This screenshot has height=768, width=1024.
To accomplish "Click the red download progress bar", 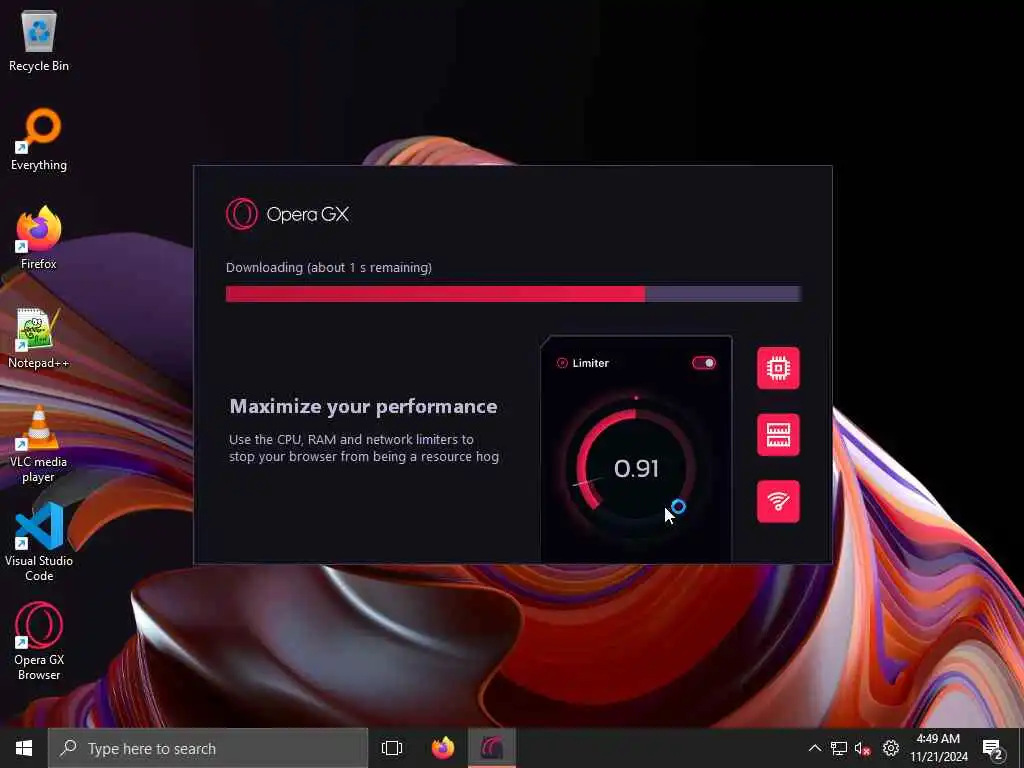I will (513, 294).
